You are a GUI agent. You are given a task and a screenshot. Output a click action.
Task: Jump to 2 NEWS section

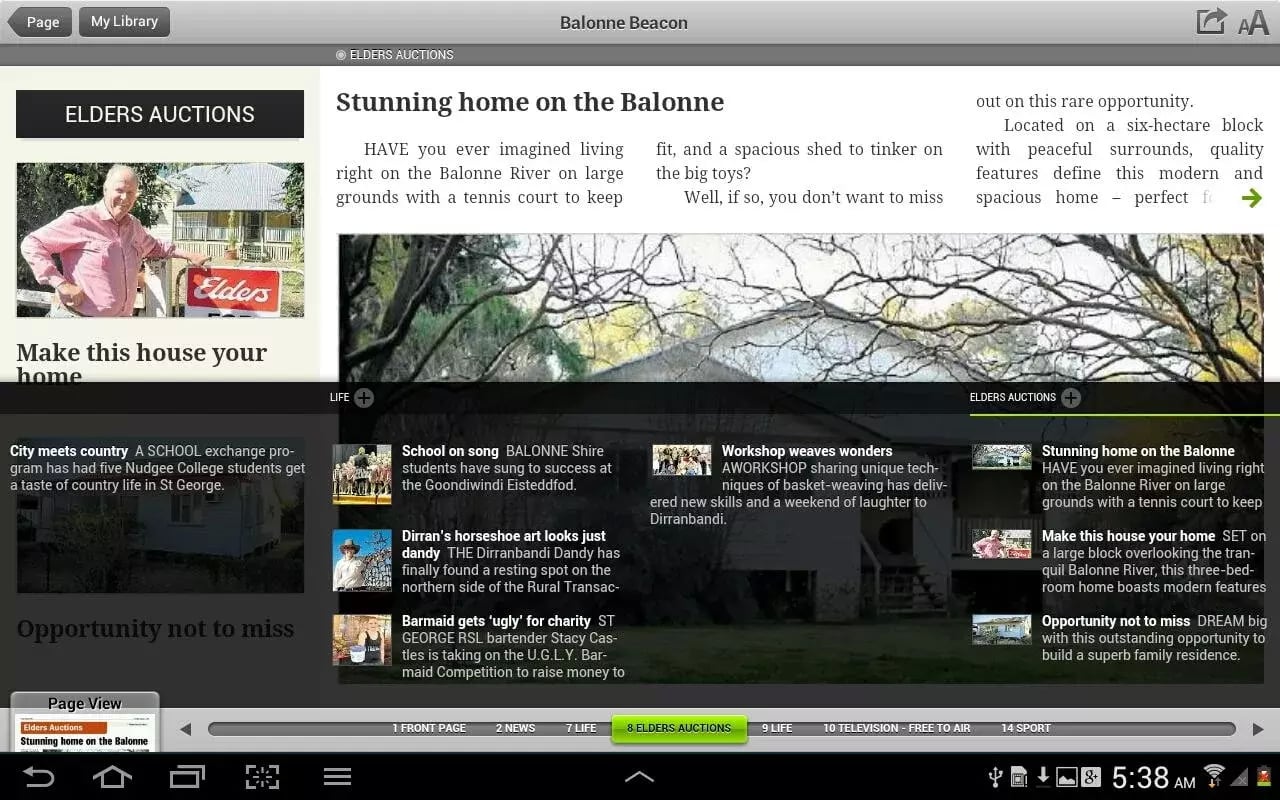coord(515,728)
